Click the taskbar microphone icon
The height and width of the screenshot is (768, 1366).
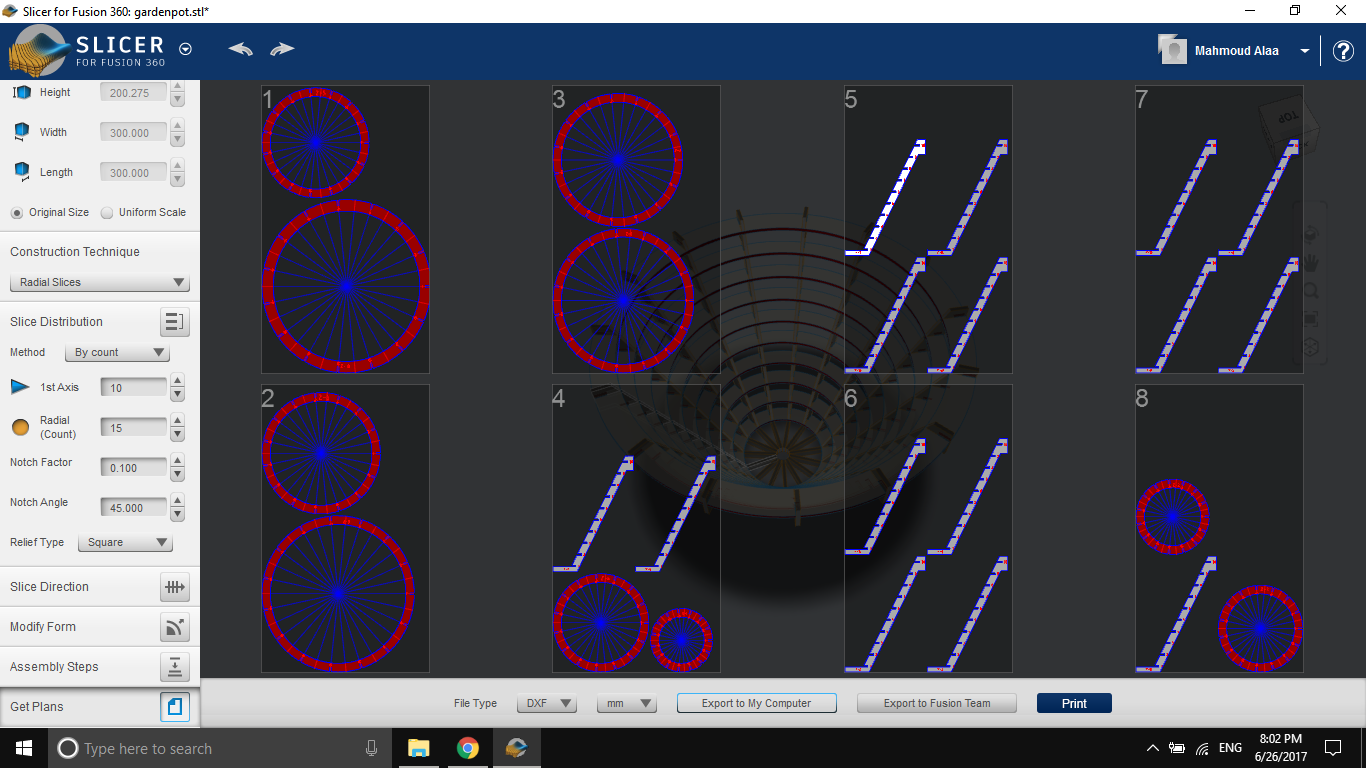(371, 748)
